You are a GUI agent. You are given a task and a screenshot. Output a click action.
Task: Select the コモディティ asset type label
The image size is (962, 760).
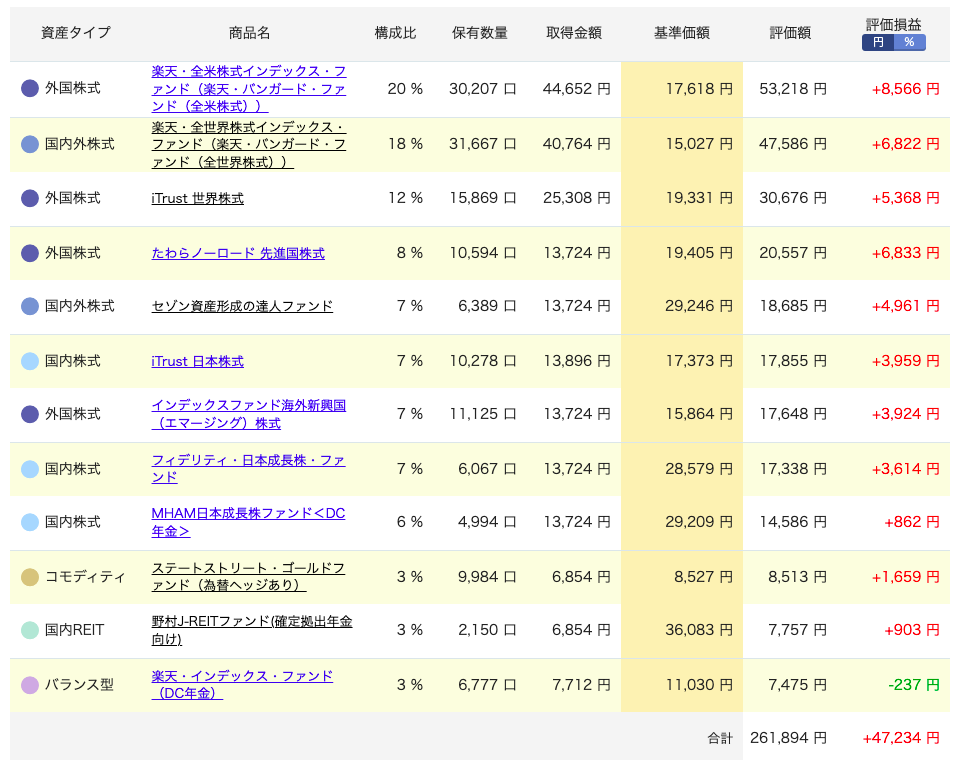coord(85,577)
